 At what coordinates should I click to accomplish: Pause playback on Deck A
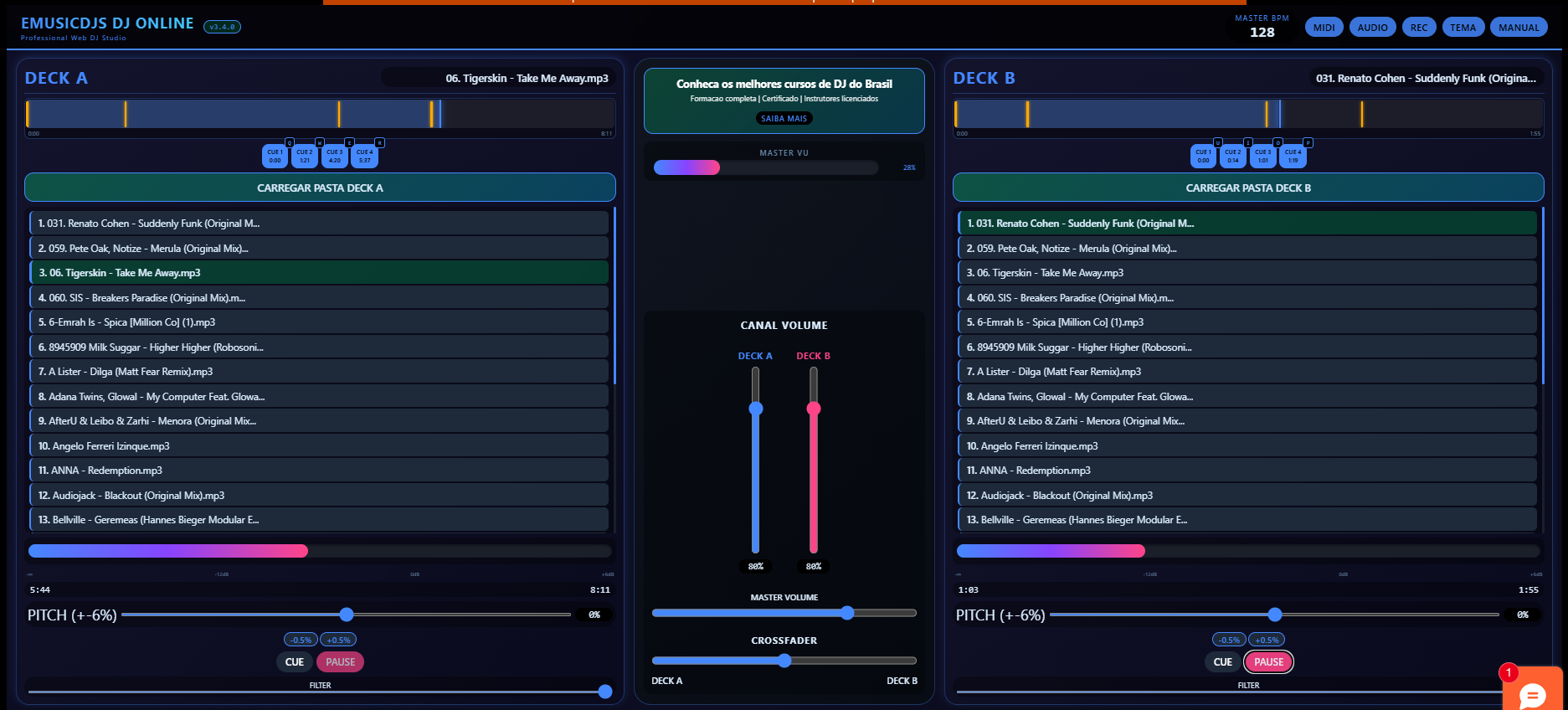click(x=341, y=662)
